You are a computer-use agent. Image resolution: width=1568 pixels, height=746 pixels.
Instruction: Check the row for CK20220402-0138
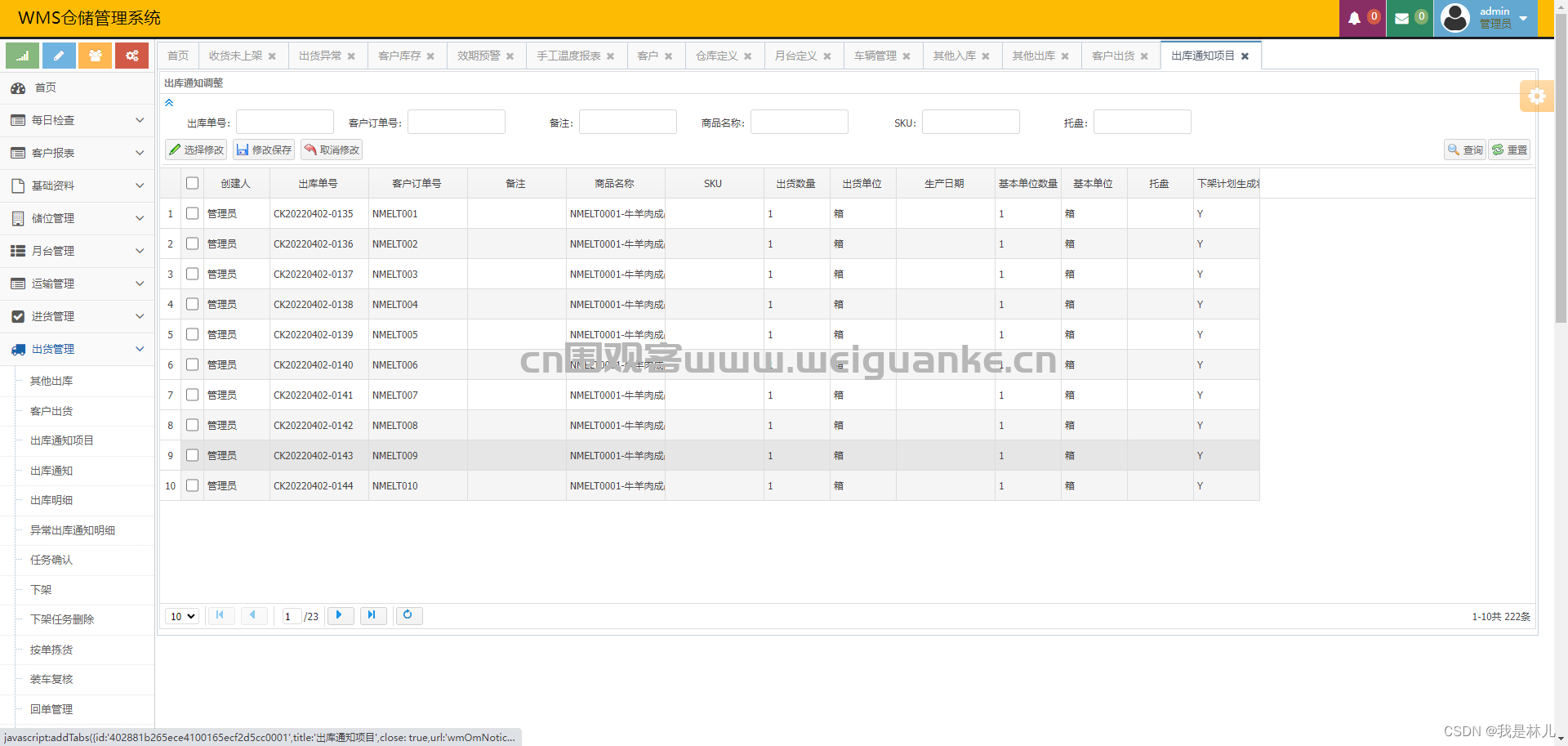coord(193,304)
